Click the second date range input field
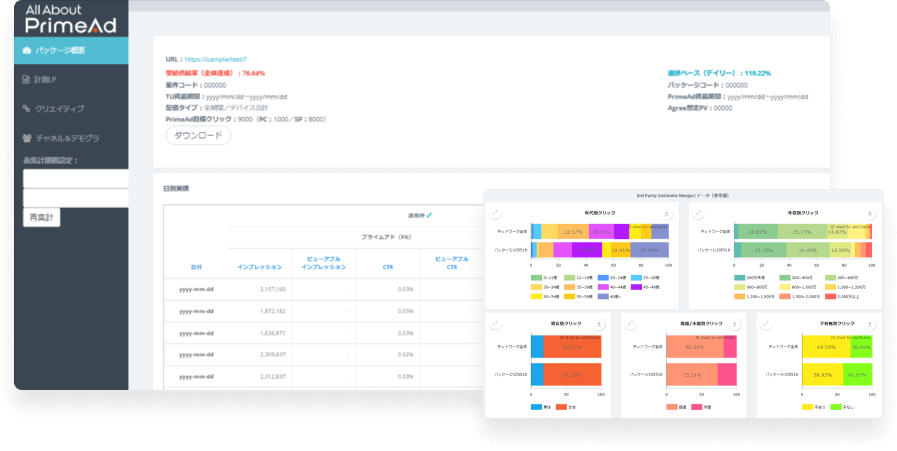 coord(76,198)
